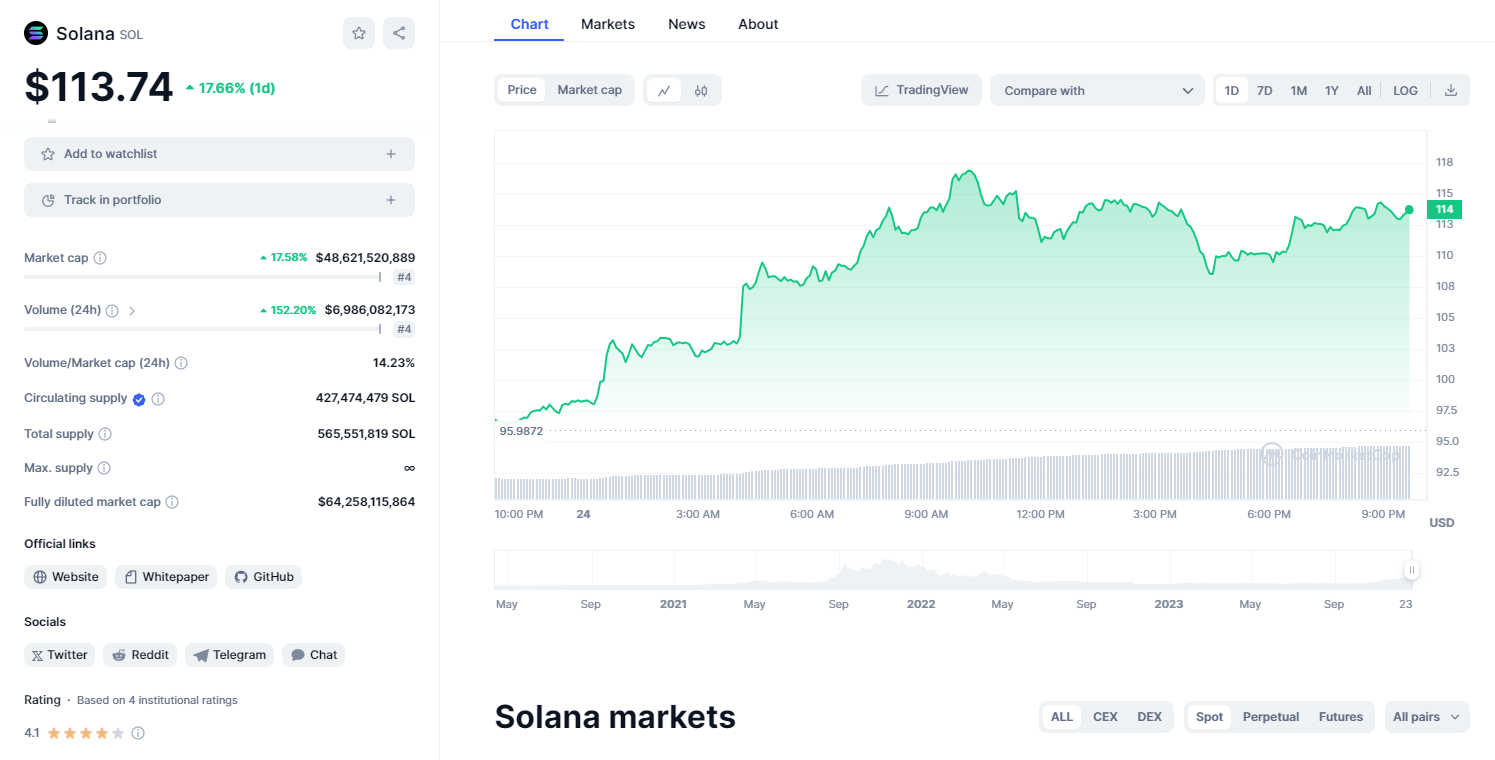Screen dimensions: 1495x760
Task: Select the 1M time range
Action: click(1299, 90)
